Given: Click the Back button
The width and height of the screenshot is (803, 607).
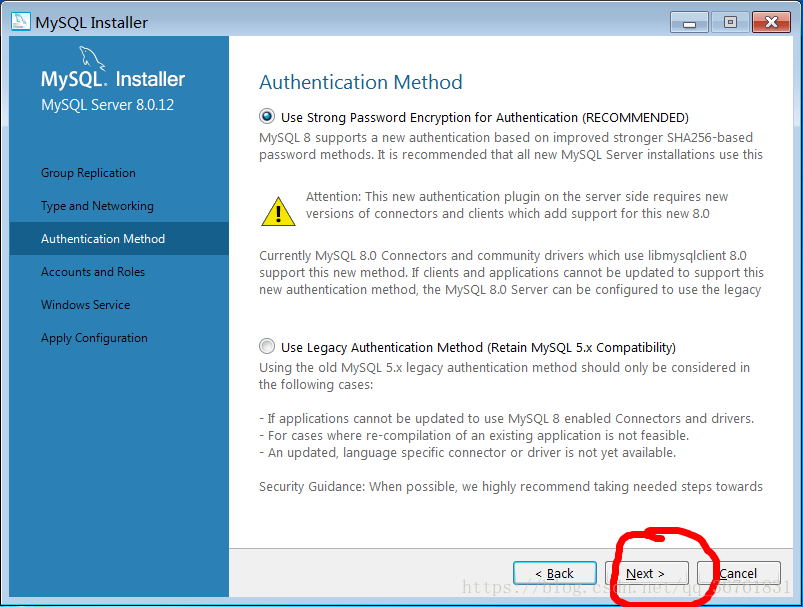Looking at the screenshot, I should [x=555, y=573].
